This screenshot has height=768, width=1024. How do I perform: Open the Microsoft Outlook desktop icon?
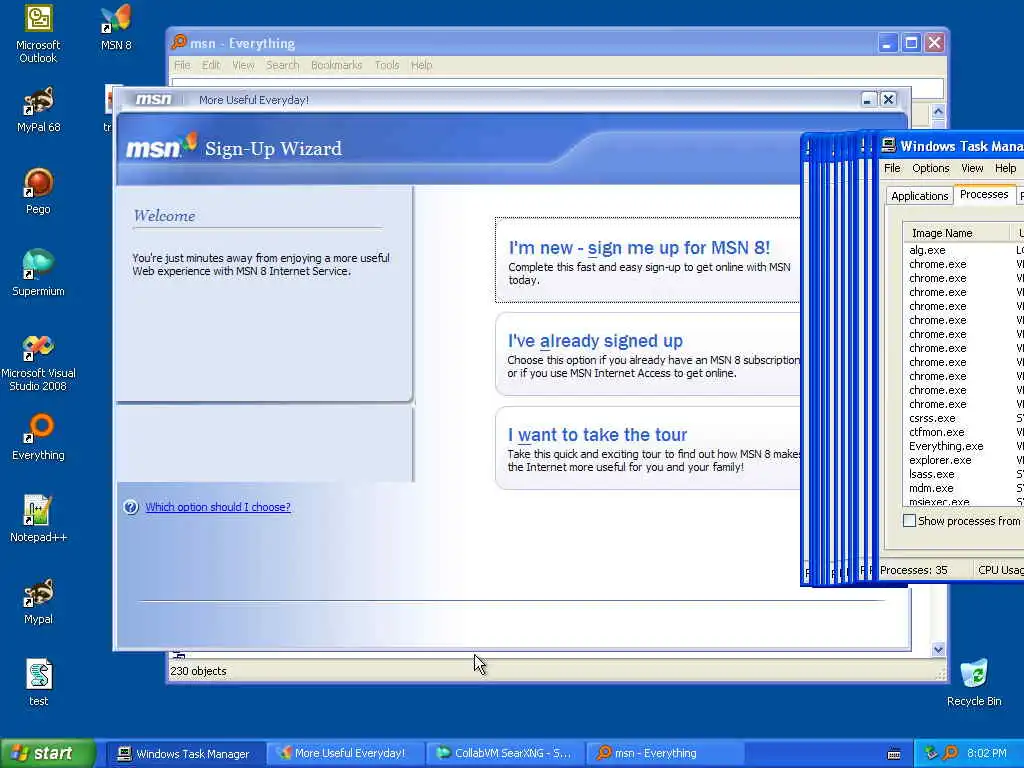pos(38,33)
